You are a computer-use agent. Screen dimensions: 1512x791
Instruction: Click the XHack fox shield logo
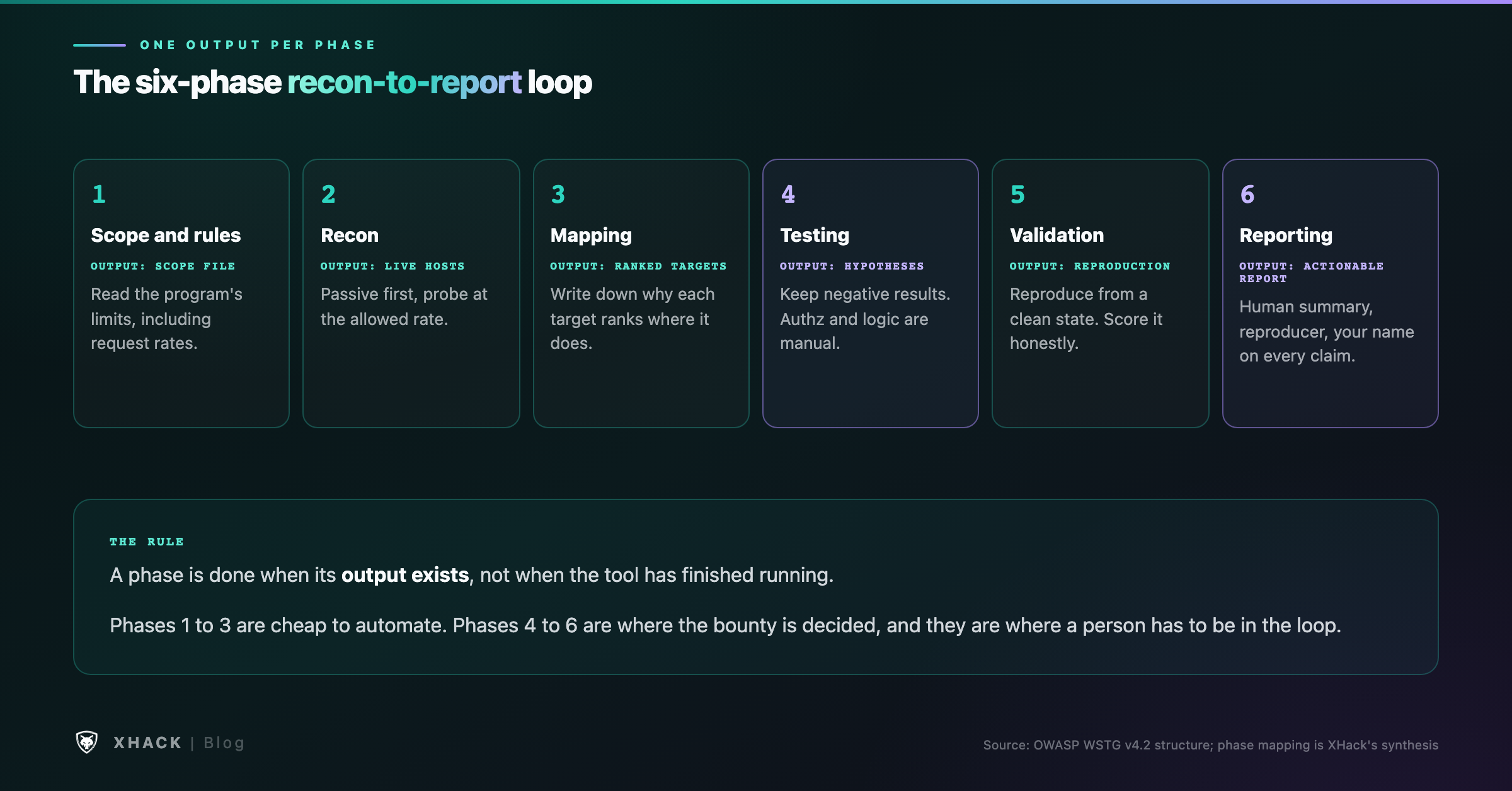point(87,742)
